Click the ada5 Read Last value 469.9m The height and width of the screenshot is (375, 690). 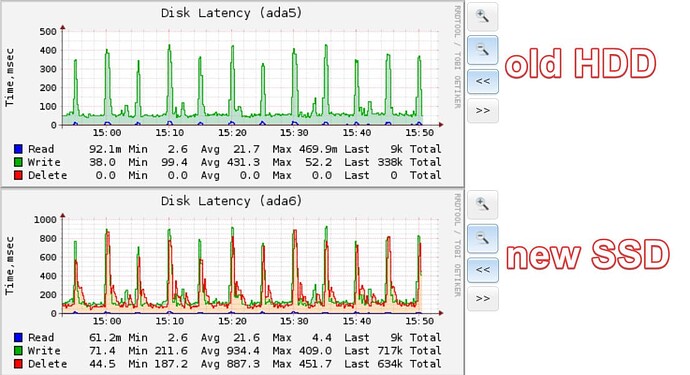318,149
